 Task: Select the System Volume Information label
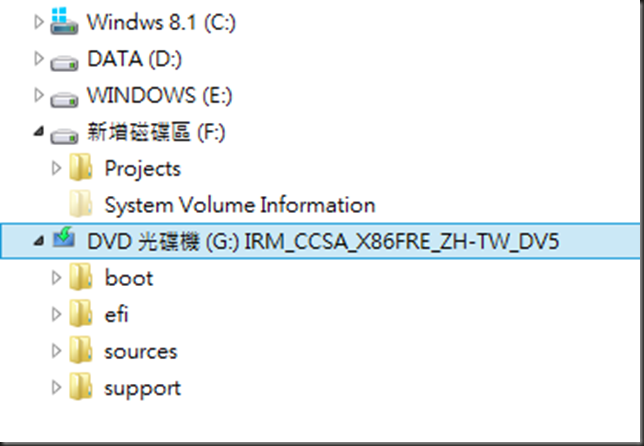[x=240, y=205]
